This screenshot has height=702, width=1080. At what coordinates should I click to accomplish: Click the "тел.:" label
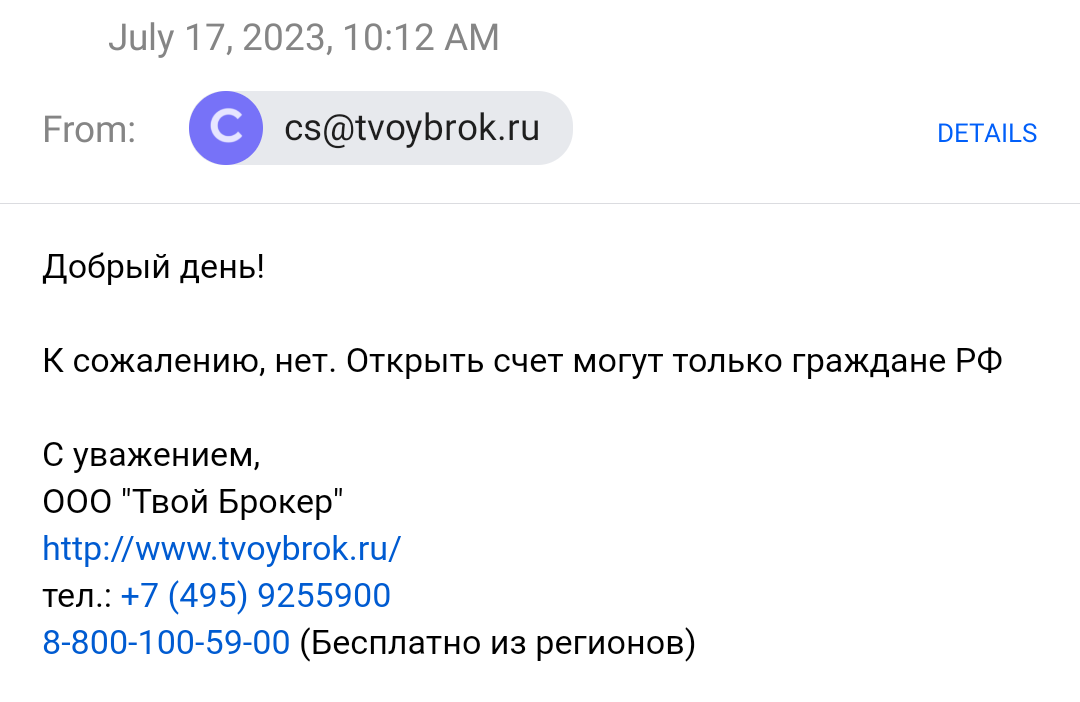tap(77, 596)
